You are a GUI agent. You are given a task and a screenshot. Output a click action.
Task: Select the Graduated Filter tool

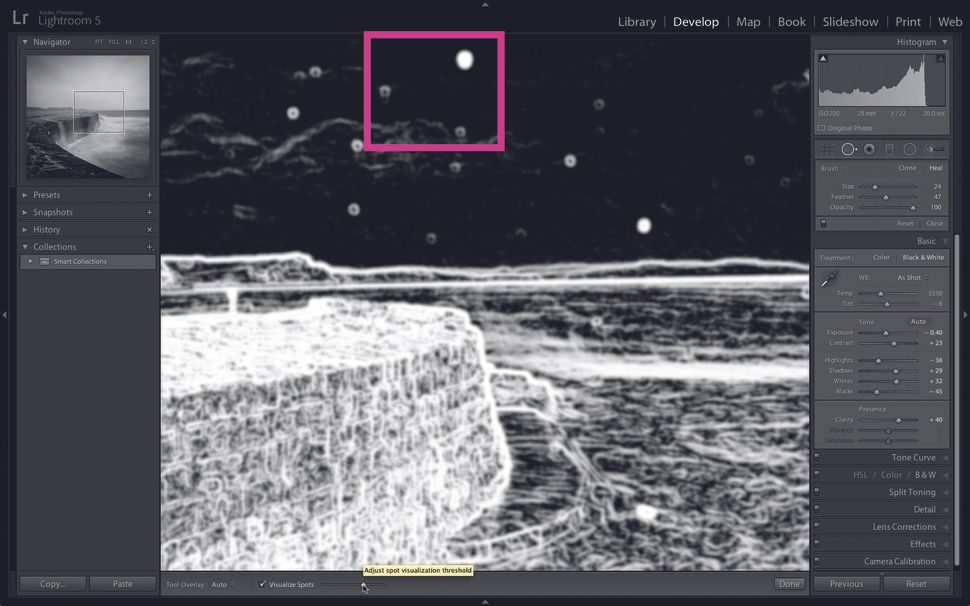click(x=890, y=148)
